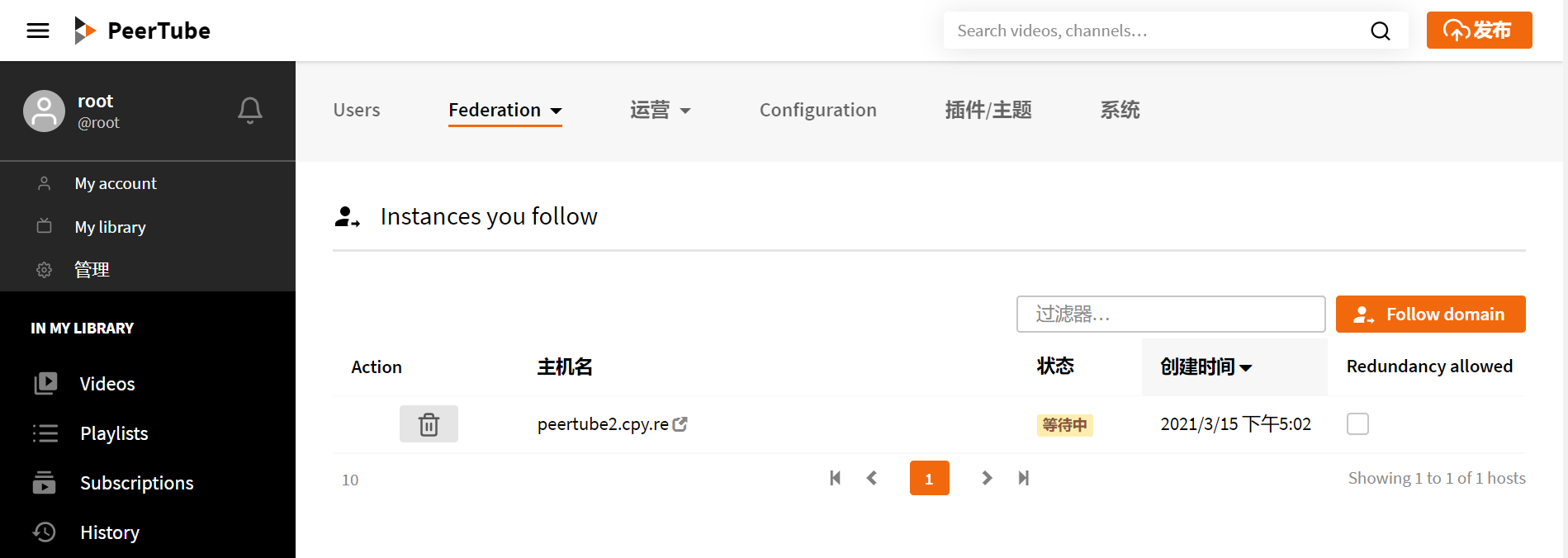The image size is (1568, 558).
Task: Open the 插件/主题 admin tab
Action: coord(988,110)
